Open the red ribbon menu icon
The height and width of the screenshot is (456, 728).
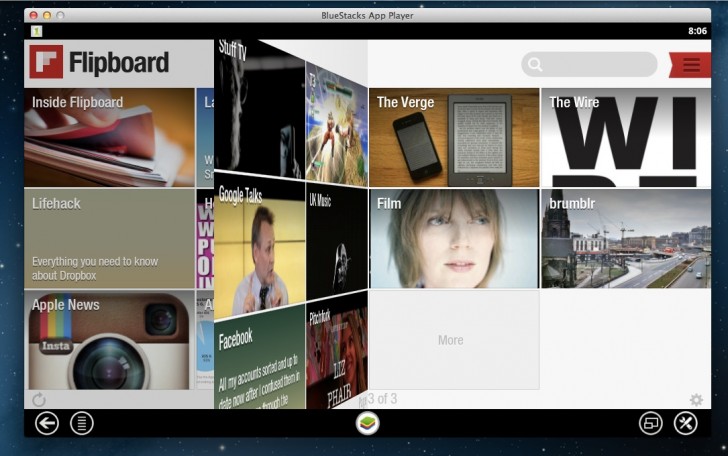[x=690, y=65]
